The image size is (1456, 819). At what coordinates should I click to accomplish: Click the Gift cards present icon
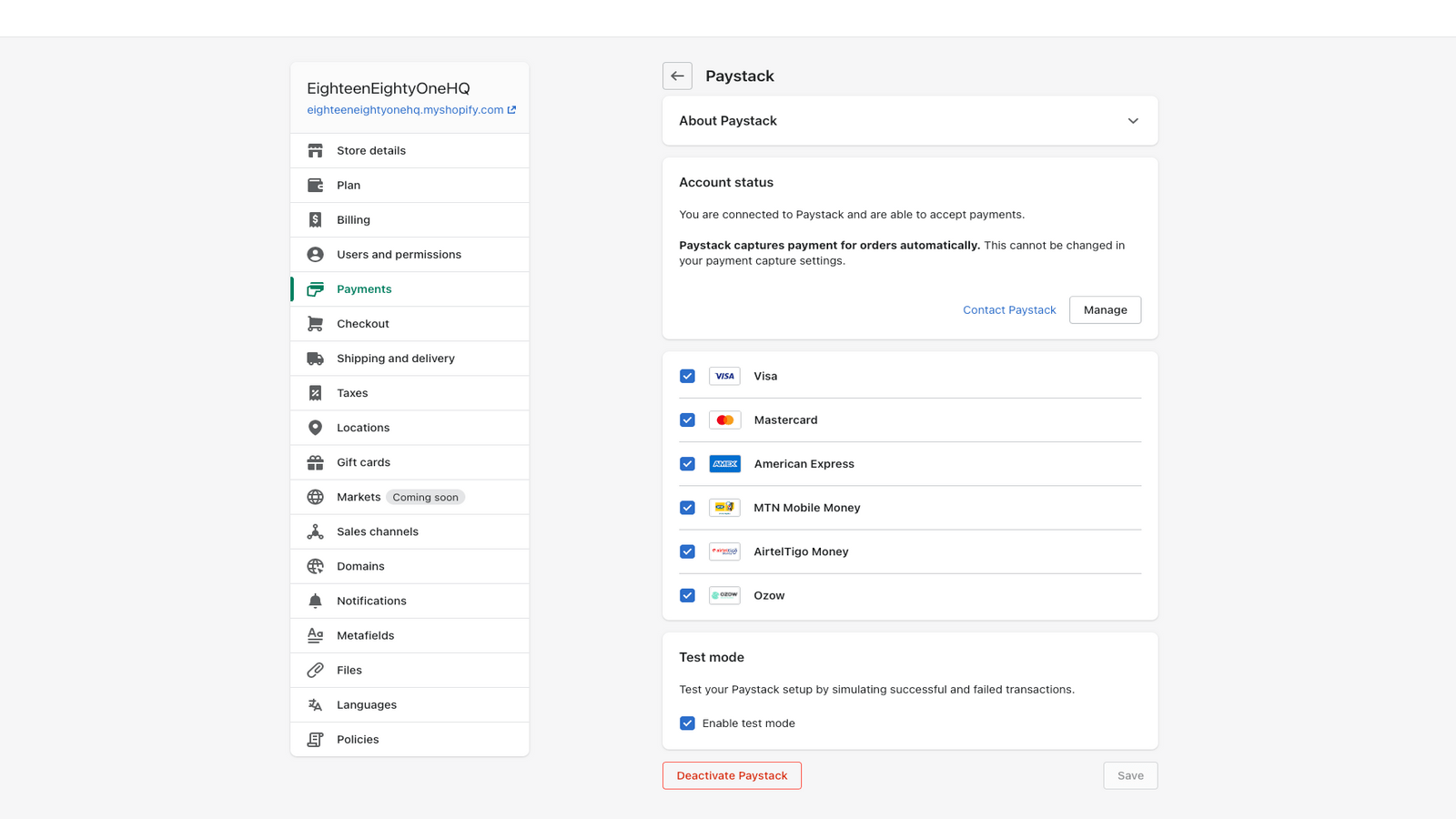(315, 462)
